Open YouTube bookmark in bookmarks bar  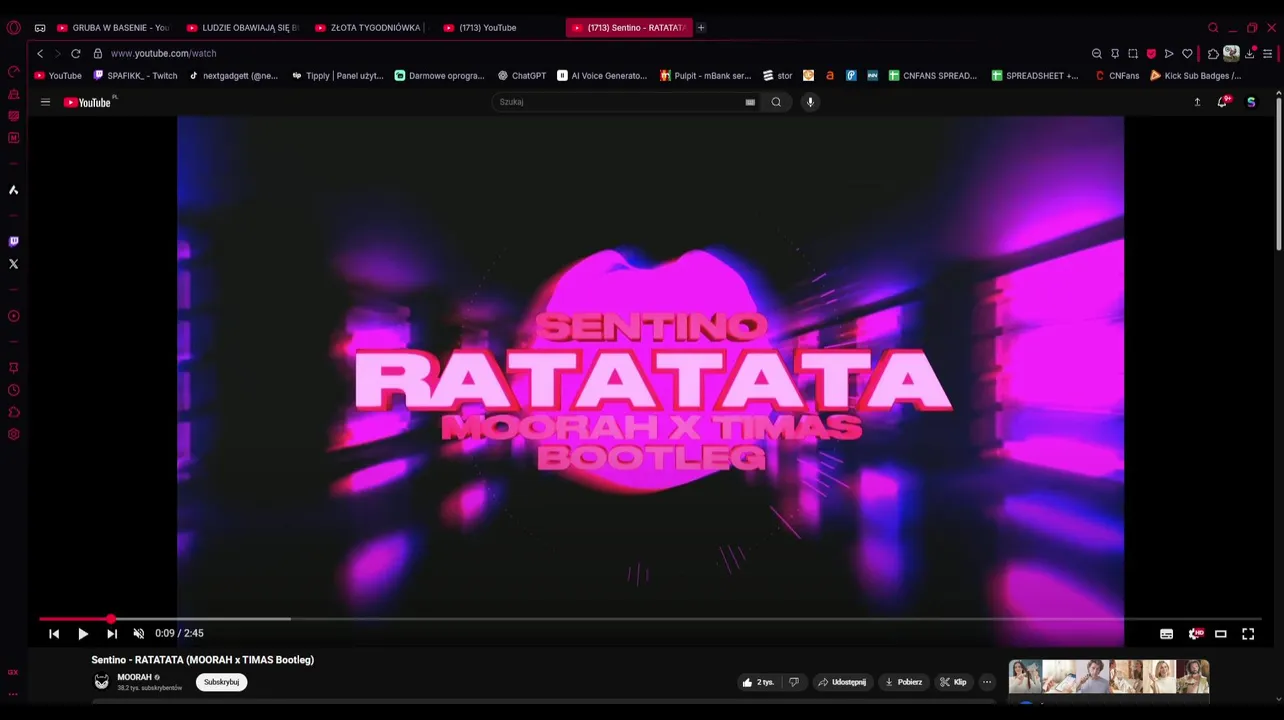[58, 76]
